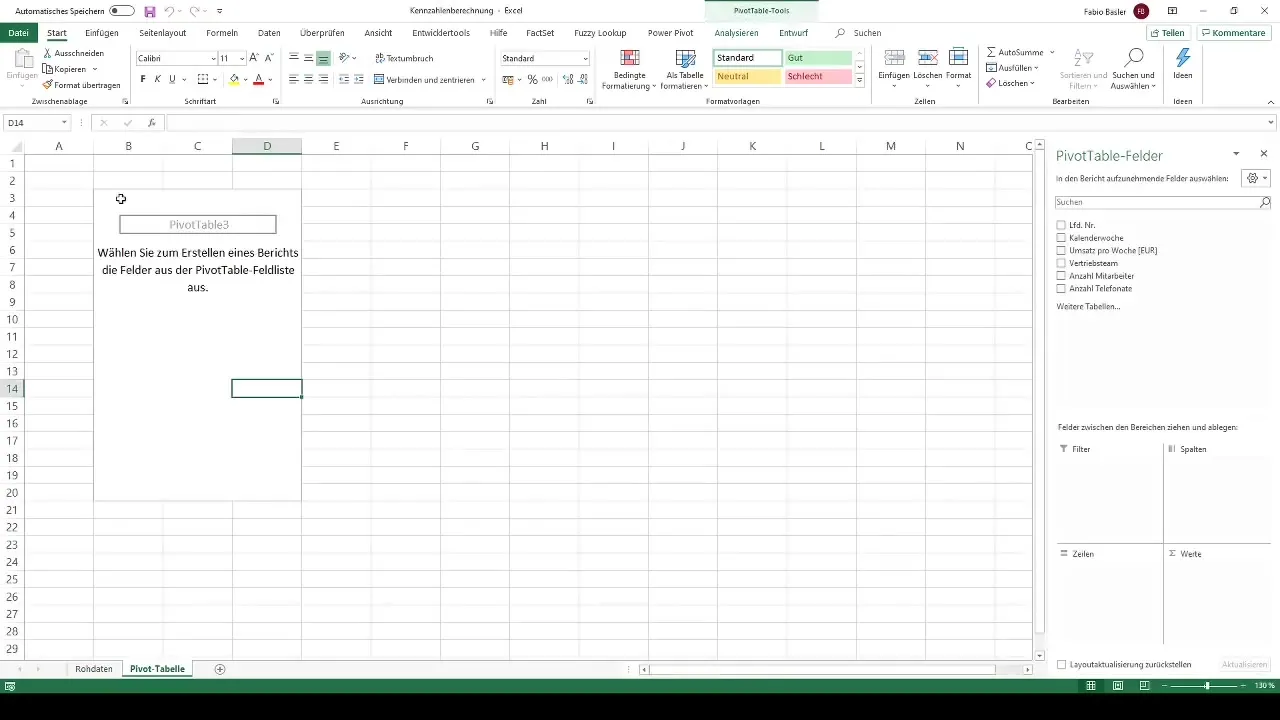Apply the Schlecht cell style
1280x720 pixels.
[818, 77]
